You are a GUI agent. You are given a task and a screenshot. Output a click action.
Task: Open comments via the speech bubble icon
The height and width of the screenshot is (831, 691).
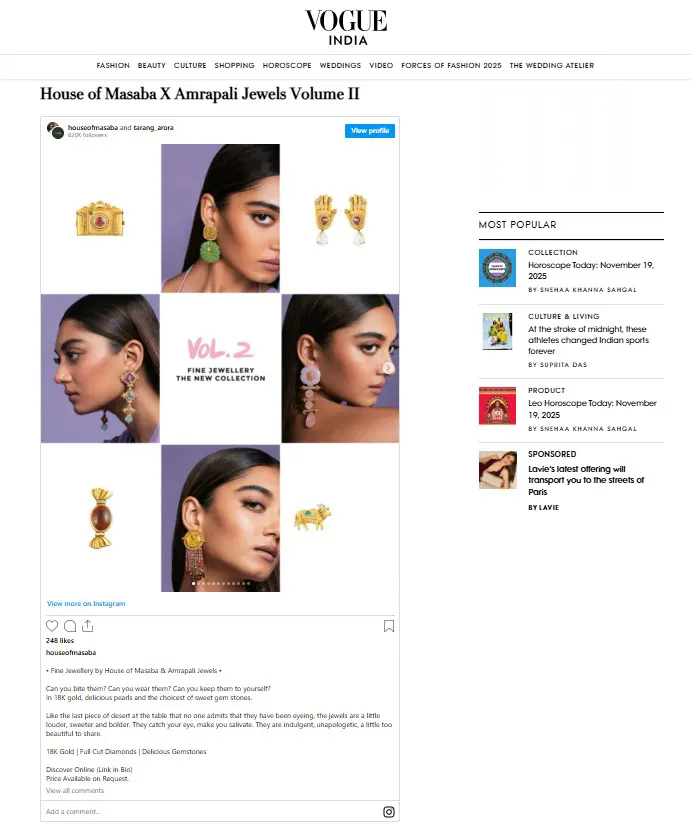tap(70, 626)
